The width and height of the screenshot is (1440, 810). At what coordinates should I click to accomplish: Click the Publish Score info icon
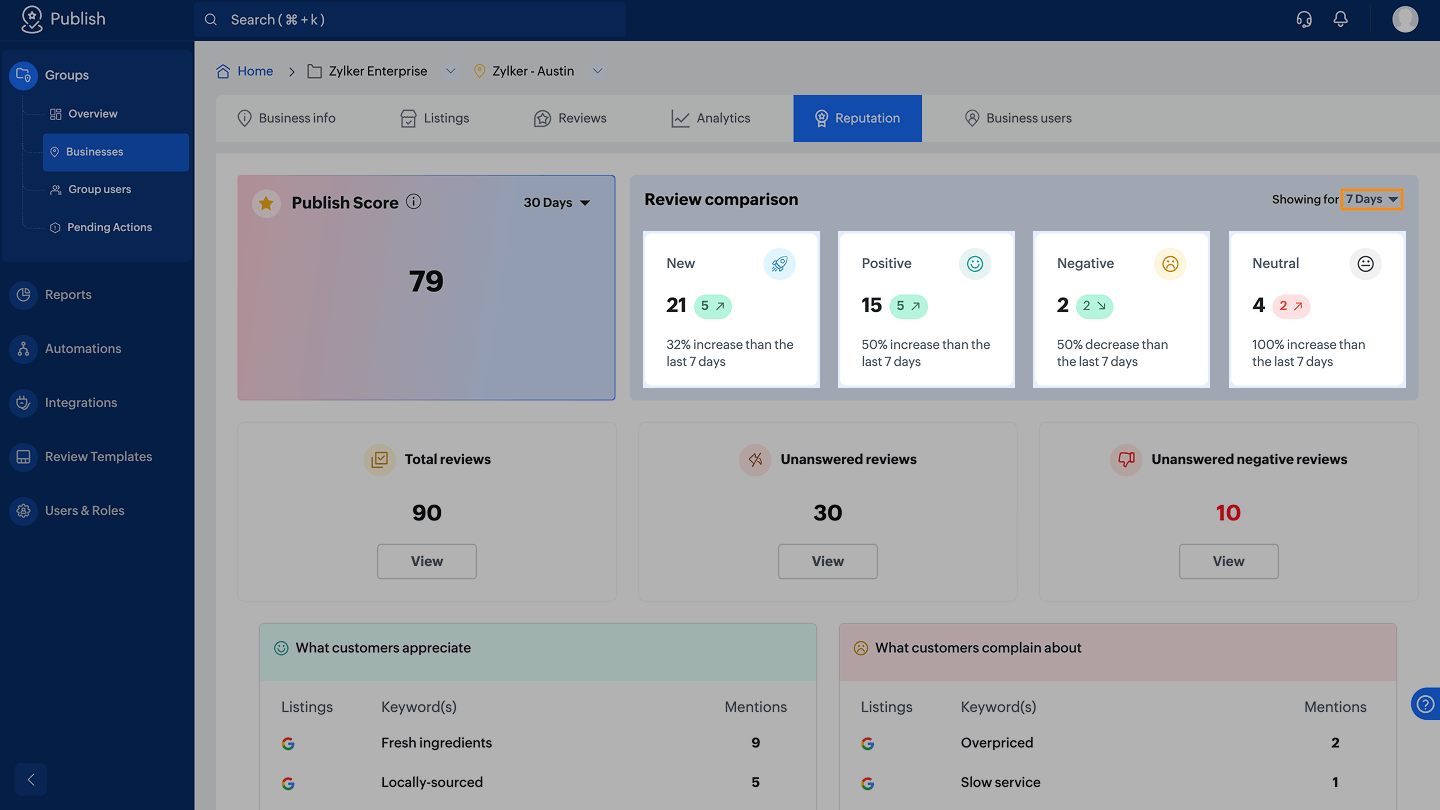click(414, 202)
